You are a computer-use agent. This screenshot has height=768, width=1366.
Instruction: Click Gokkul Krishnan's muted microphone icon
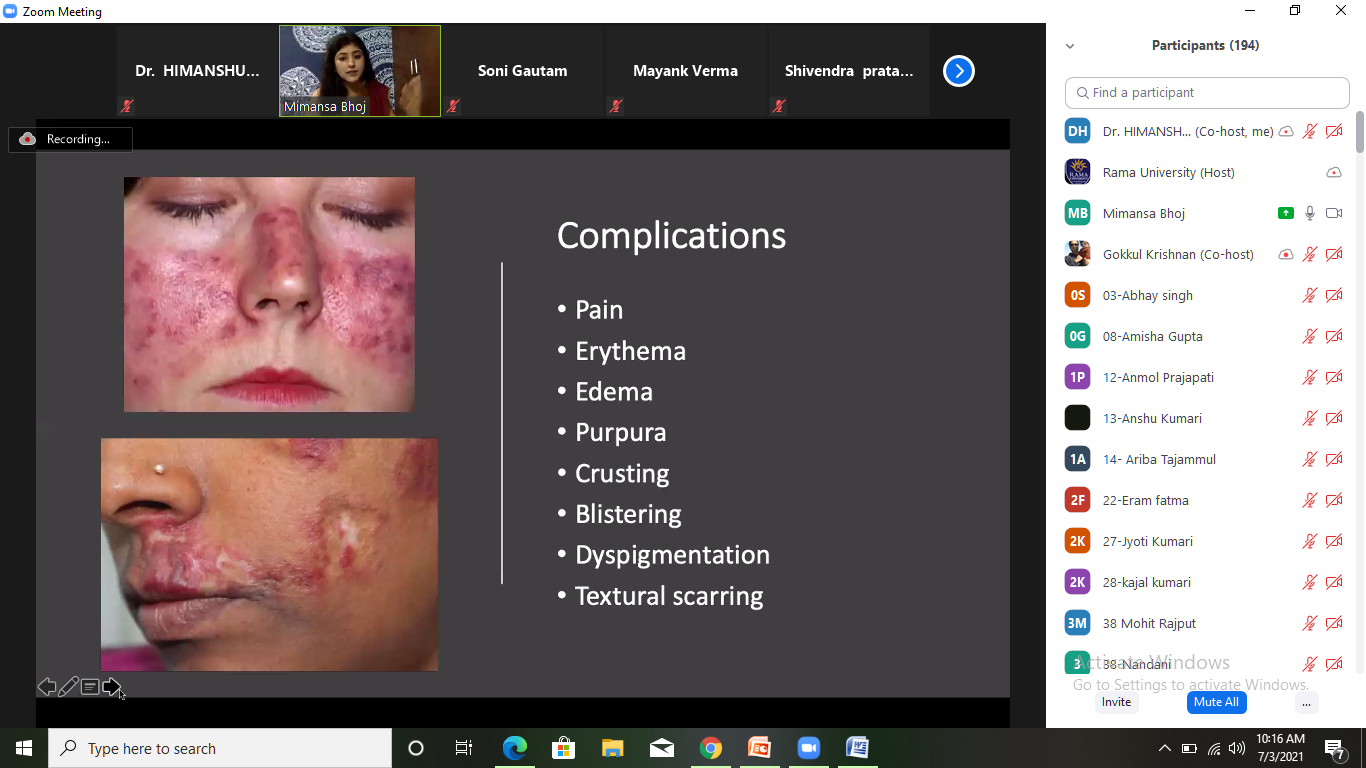(1309, 254)
